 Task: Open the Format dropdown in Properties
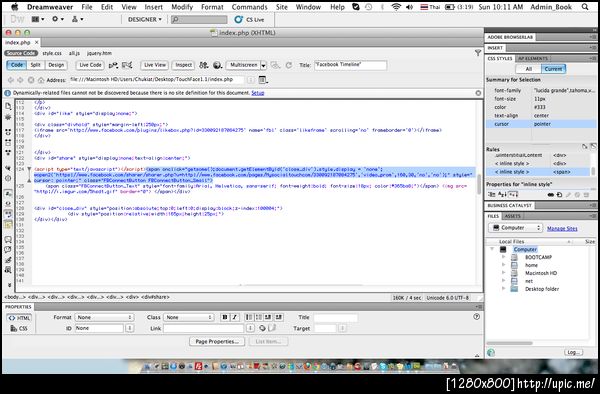coord(104,317)
